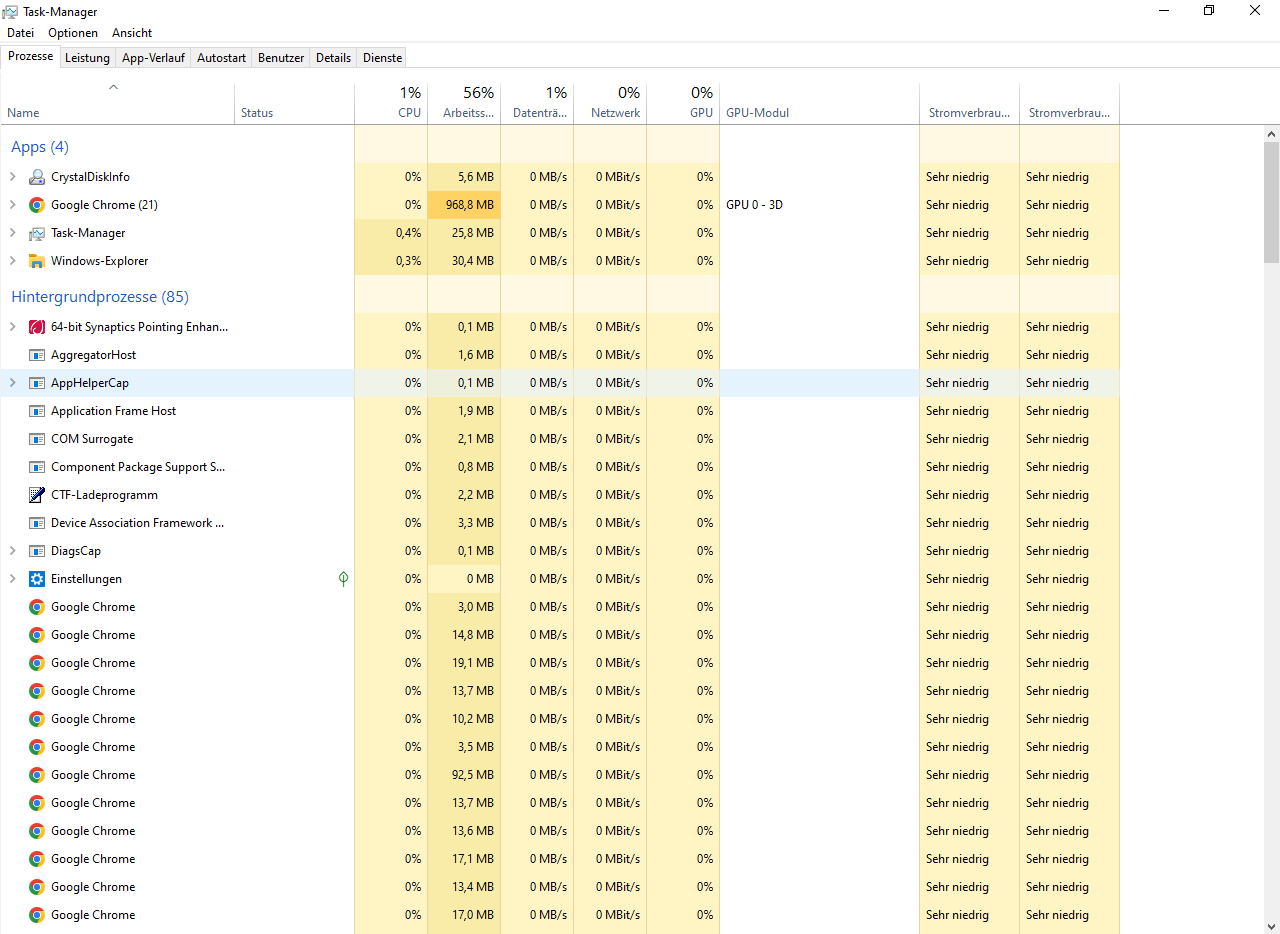
Task: Click Chrome icon of the 19,1 MB process
Action: point(37,663)
